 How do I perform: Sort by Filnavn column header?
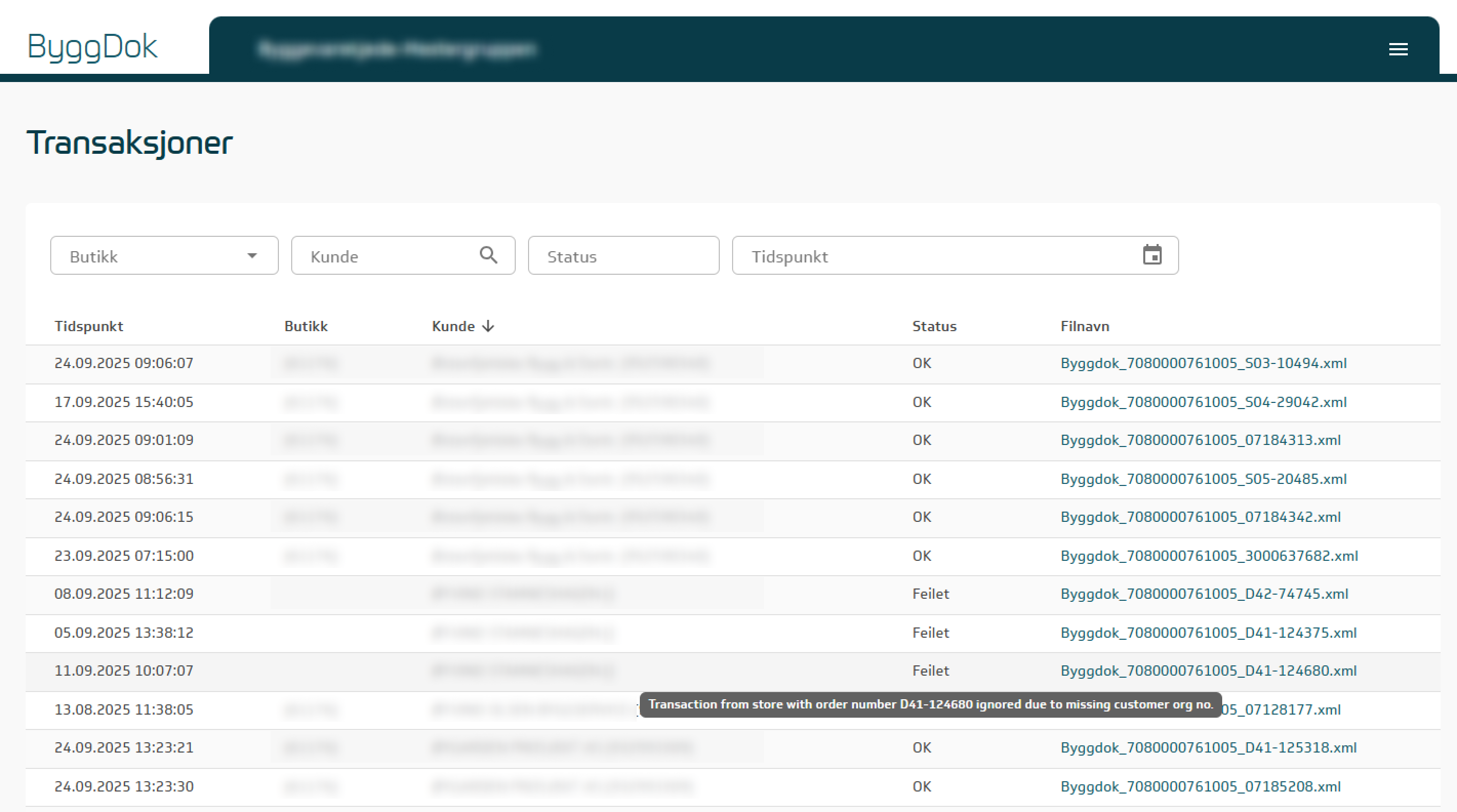pyautogui.click(x=1084, y=326)
